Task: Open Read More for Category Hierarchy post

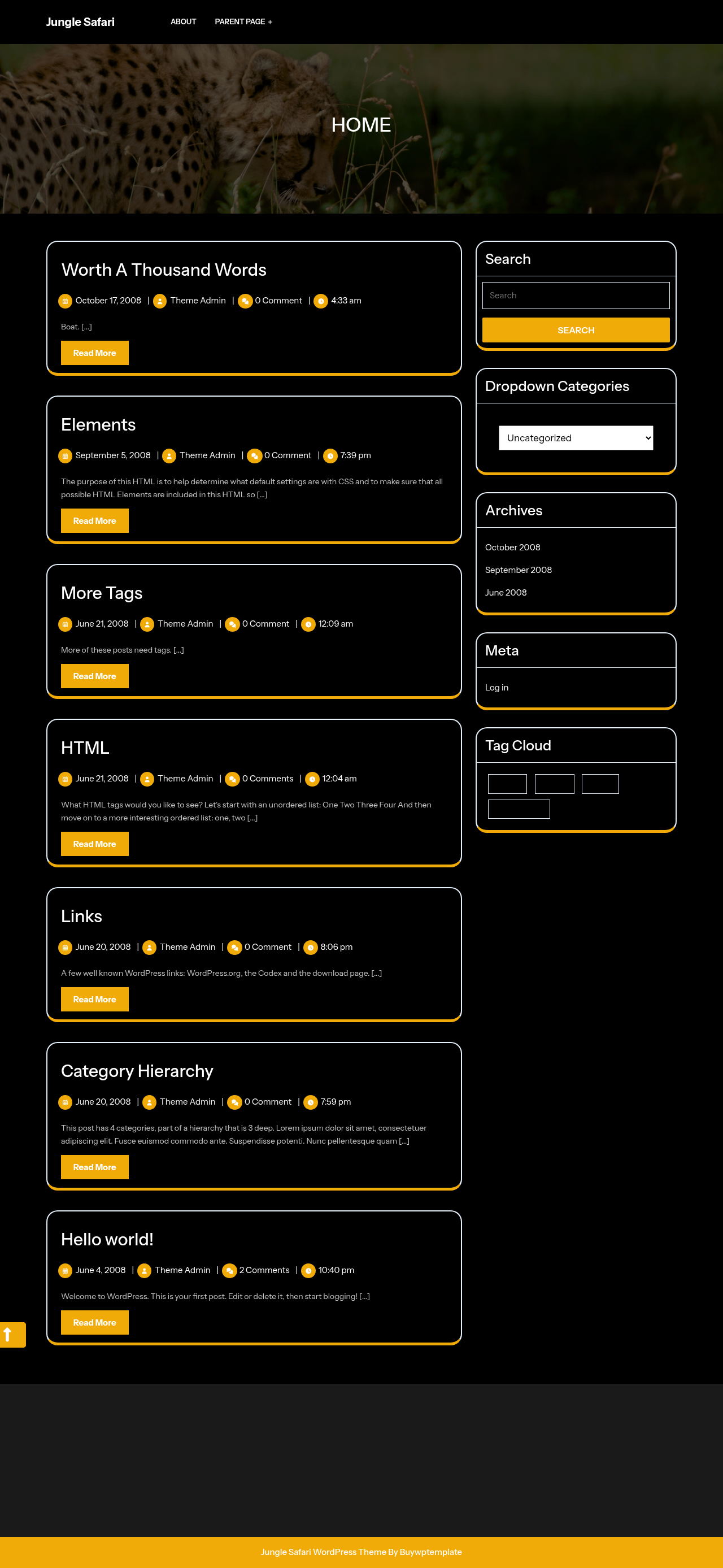Action: [94, 1167]
